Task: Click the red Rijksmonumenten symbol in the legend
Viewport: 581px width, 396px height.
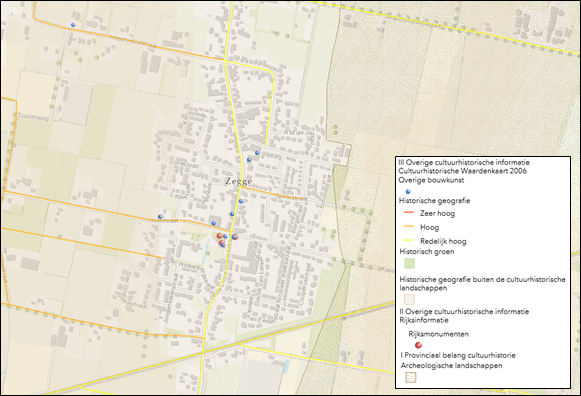Action: tap(418, 345)
